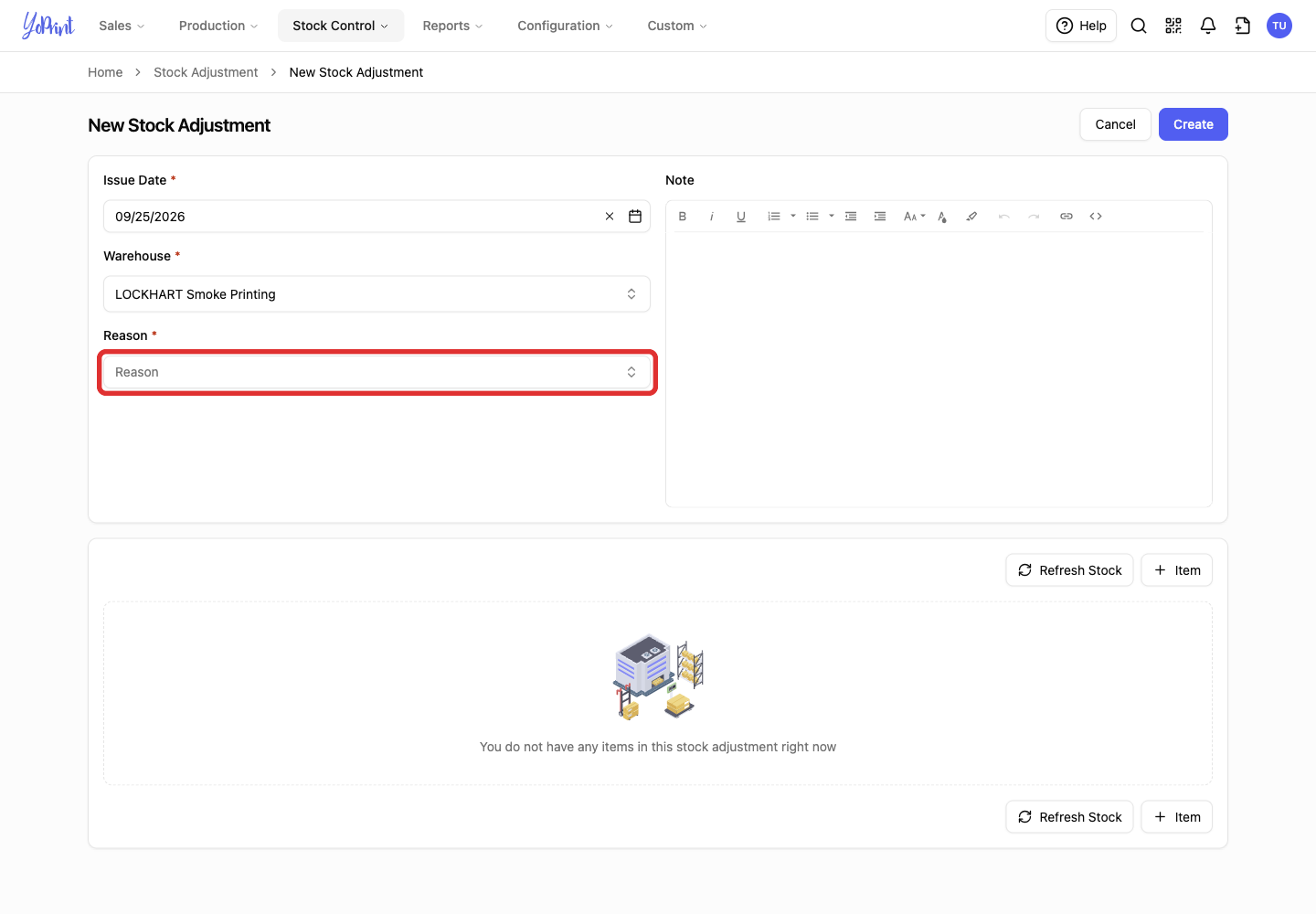Open the Warehouse dropdown
This screenshot has height=914, width=1316.
tap(377, 294)
